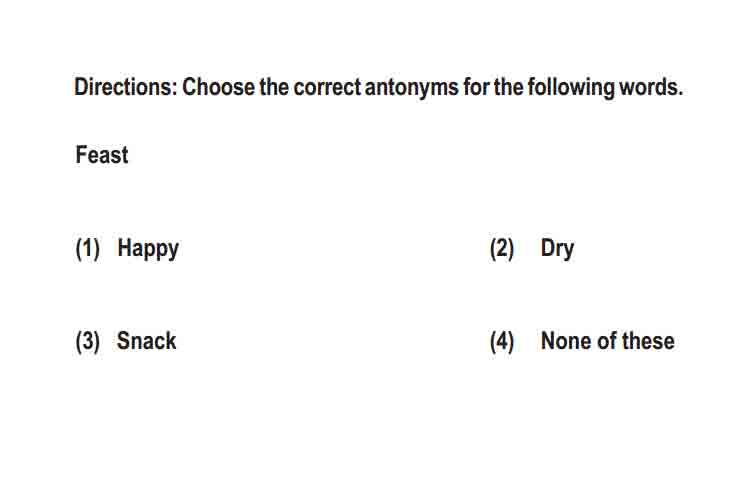Pick Snack as the antonym
This screenshot has width=750, height=500.
146,341
